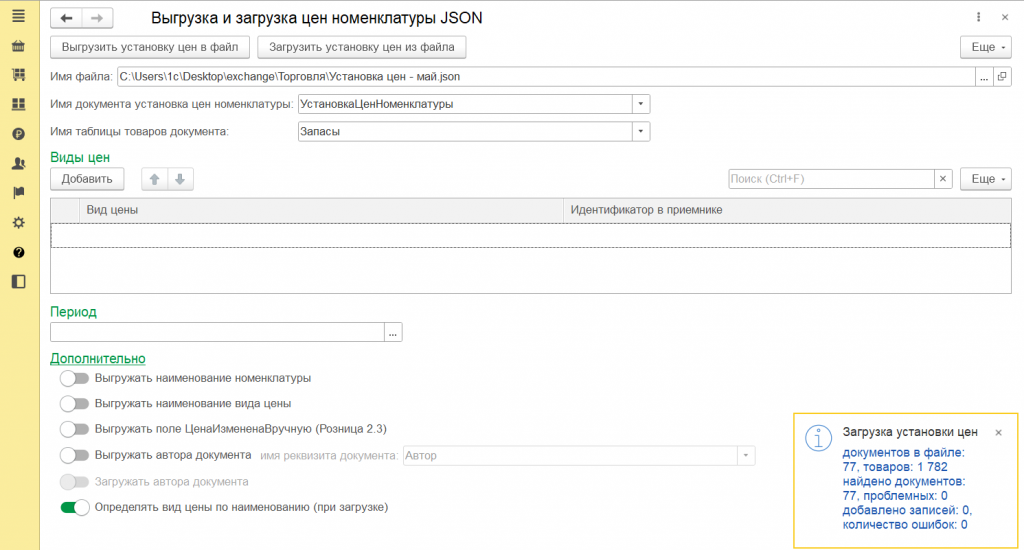Viewport: 1024px width, 550px height.
Task: Click the Период section heading
Action: [x=73, y=312]
